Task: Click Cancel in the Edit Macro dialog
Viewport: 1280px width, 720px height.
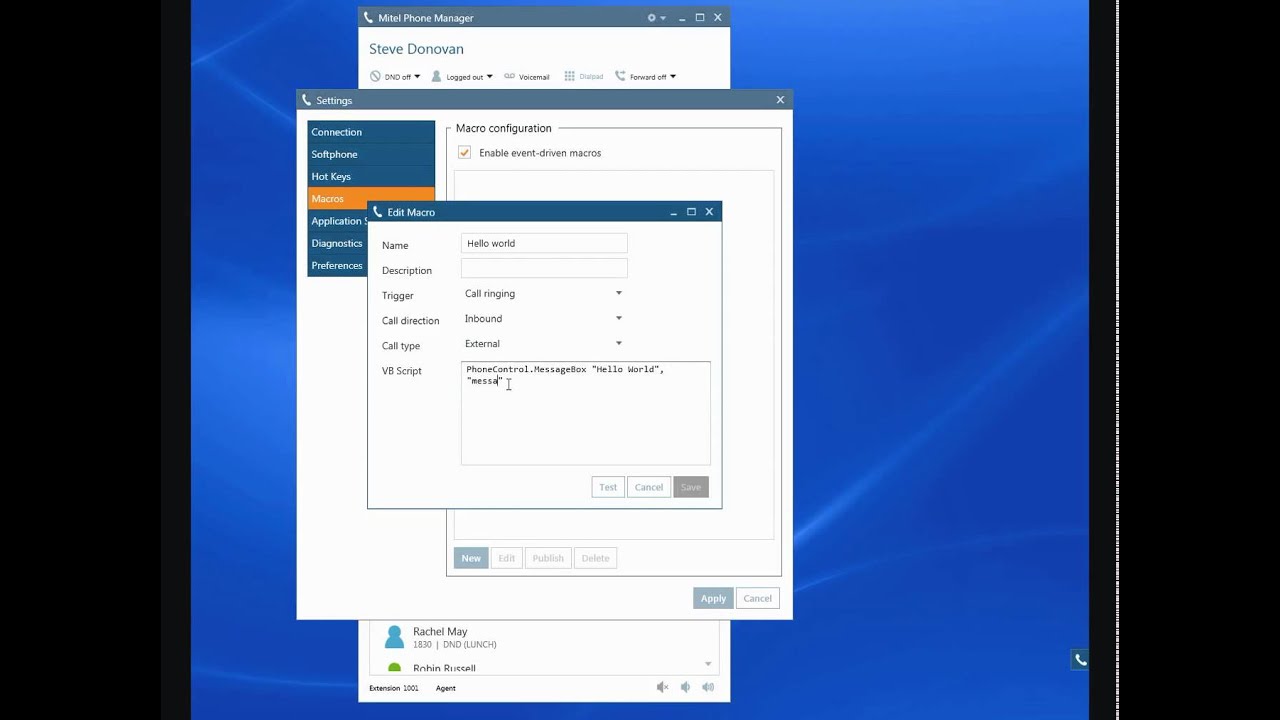Action: pos(648,487)
